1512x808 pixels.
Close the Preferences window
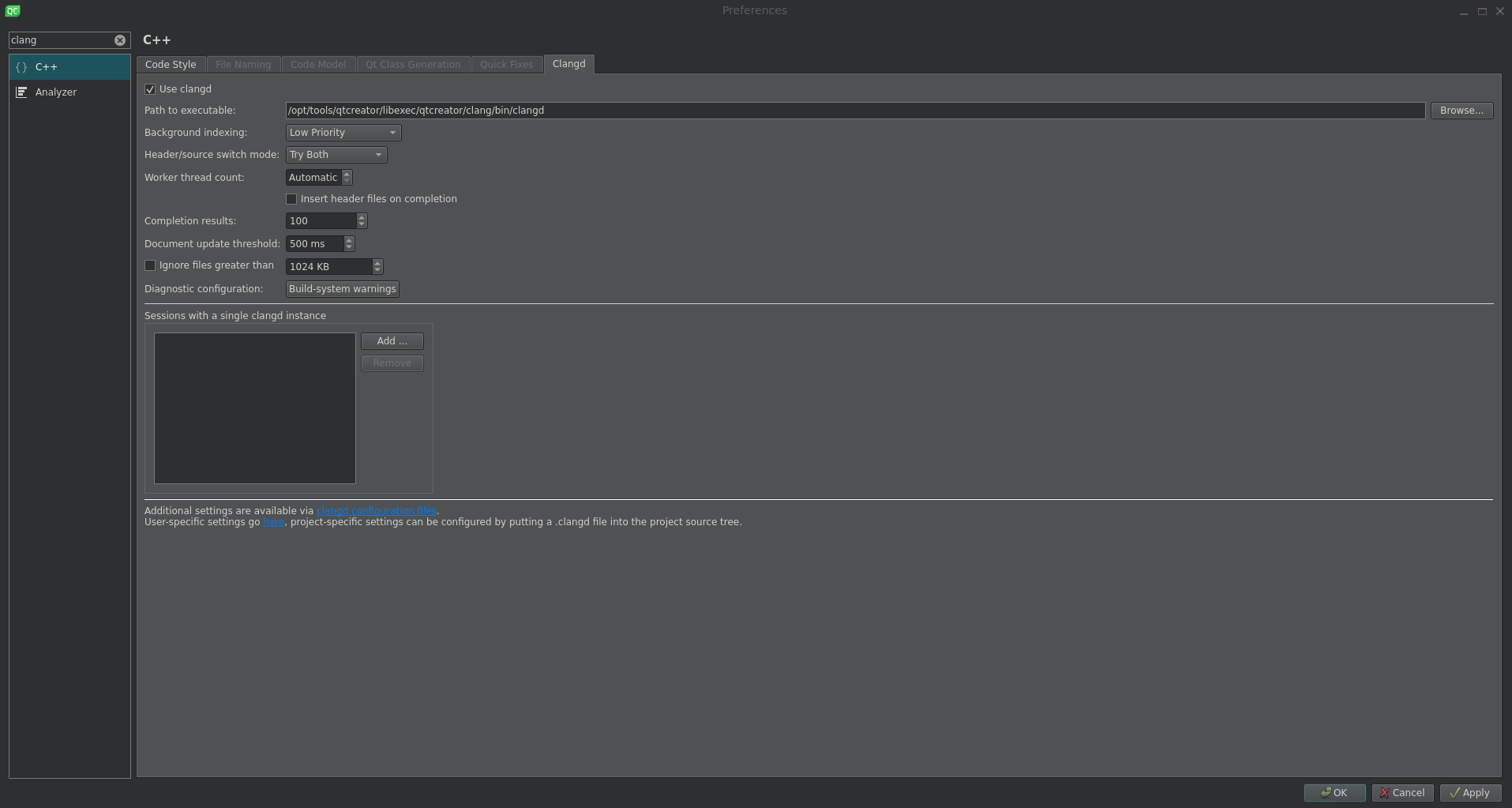pyautogui.click(x=1500, y=11)
